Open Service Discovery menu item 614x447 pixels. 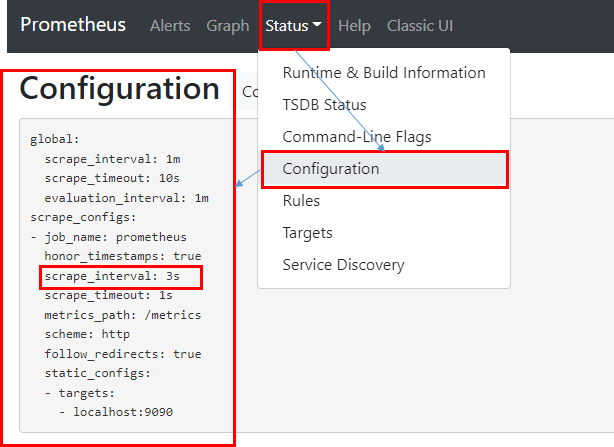tap(384, 265)
